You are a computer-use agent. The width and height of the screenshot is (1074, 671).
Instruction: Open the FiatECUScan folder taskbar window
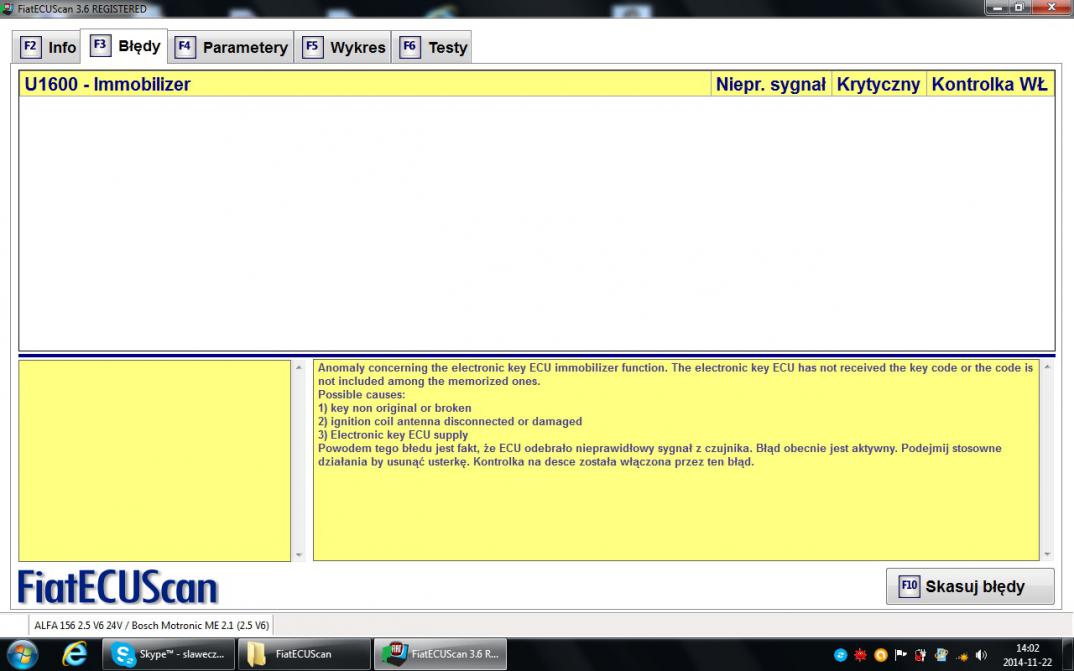pos(304,654)
